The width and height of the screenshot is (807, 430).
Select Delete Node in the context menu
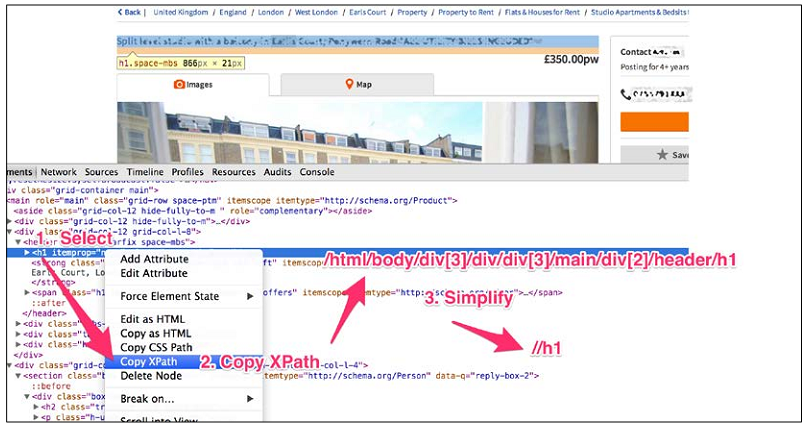(151, 376)
